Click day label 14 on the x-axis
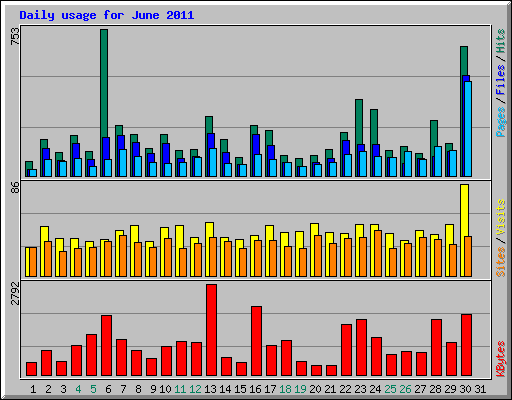Image resolution: width=512 pixels, height=400 pixels. pyautogui.click(x=225, y=389)
